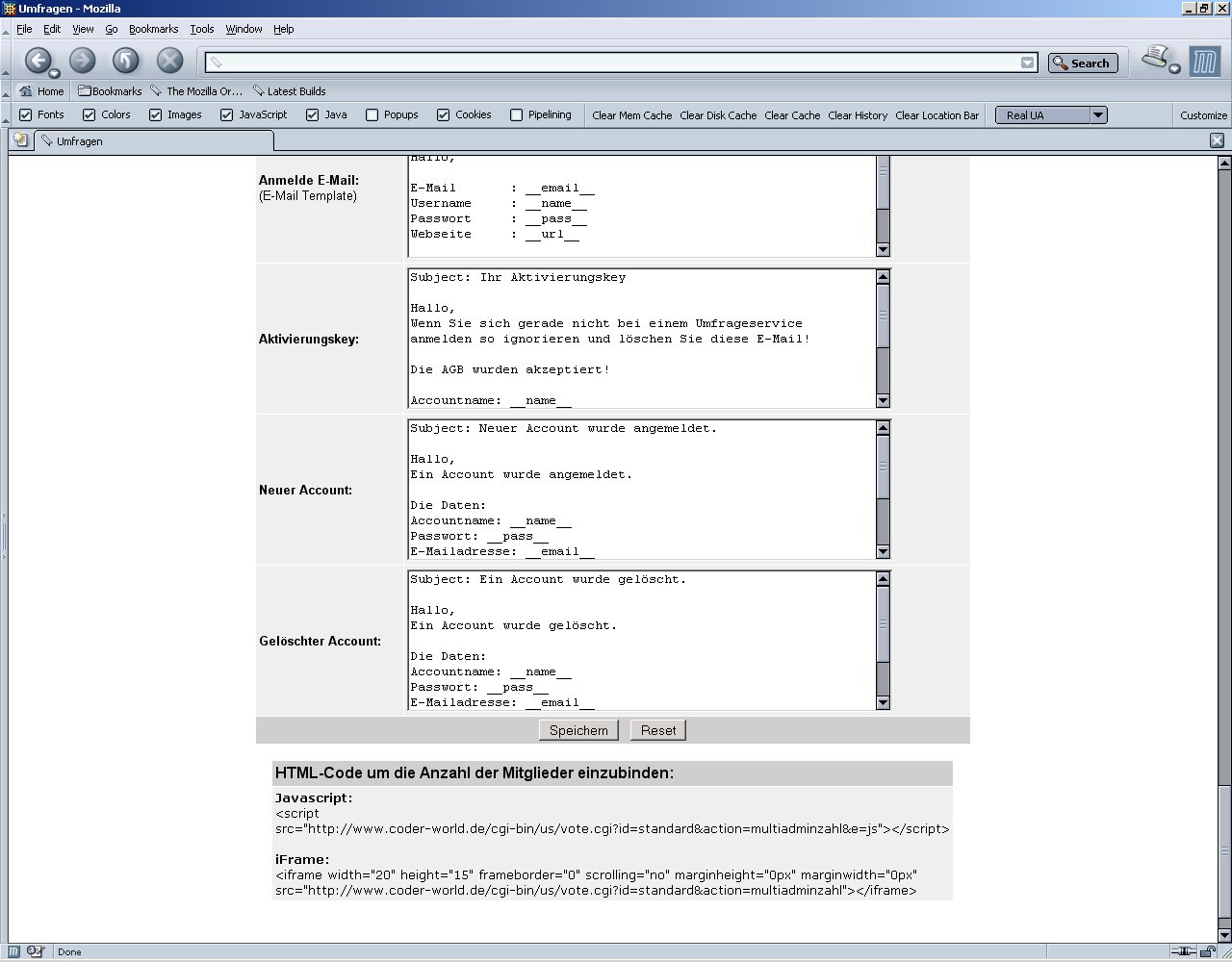This screenshot has width=1232, height=962.
Task: Open the Help menu
Action: pos(283,29)
